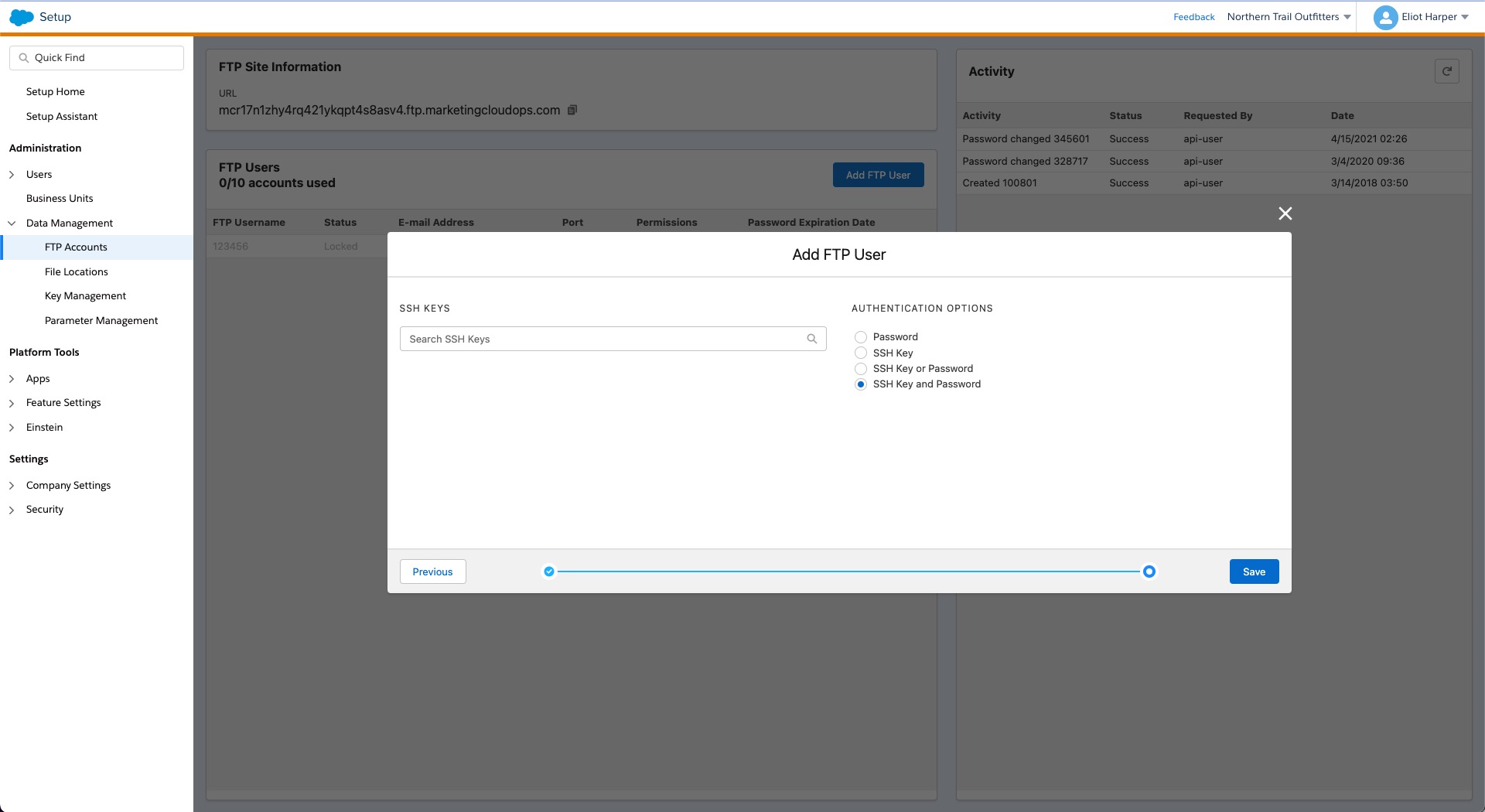Focus the Search SSH Keys field
Image resolution: width=1485 pixels, height=812 pixels.
pyautogui.click(x=613, y=339)
